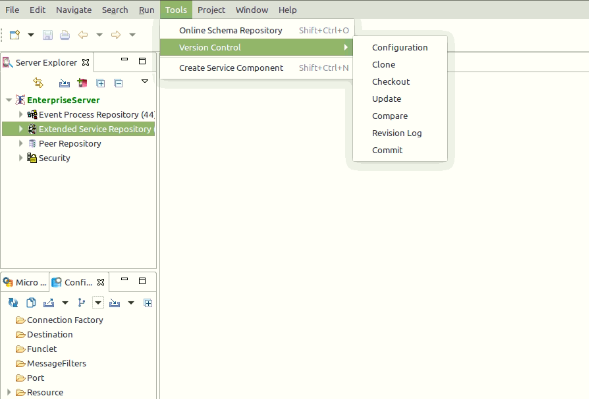Click the New wizard toolbar icon
The image size is (589, 399).
point(15,35)
